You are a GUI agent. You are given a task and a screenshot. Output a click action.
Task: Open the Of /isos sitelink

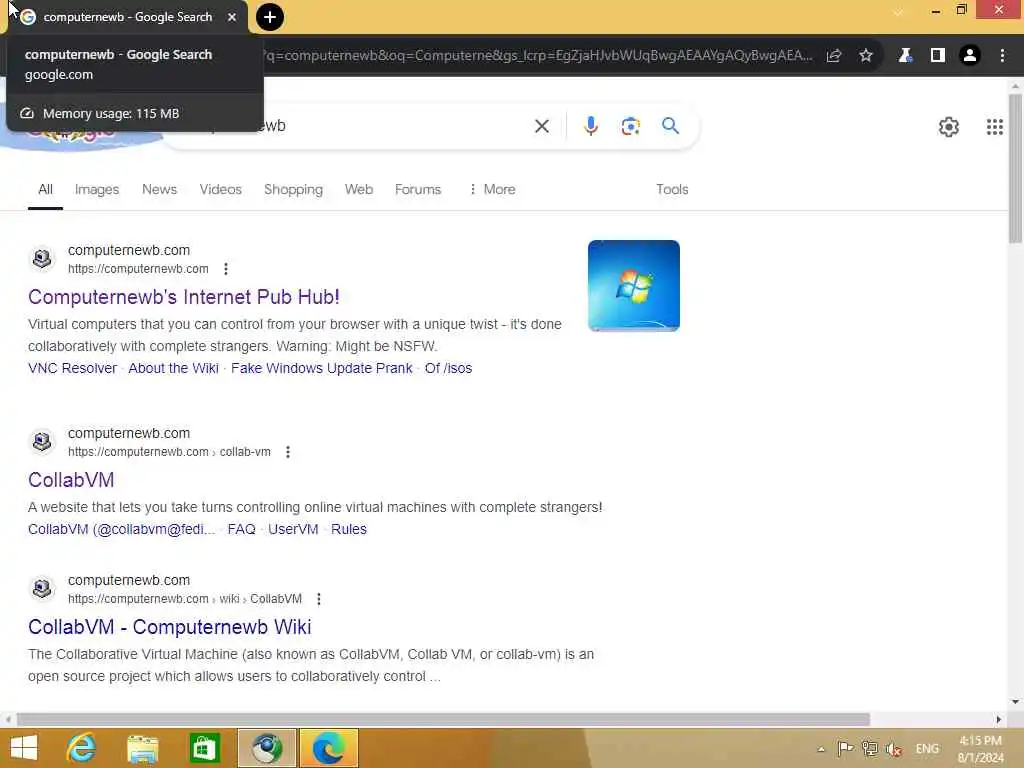[x=448, y=368]
